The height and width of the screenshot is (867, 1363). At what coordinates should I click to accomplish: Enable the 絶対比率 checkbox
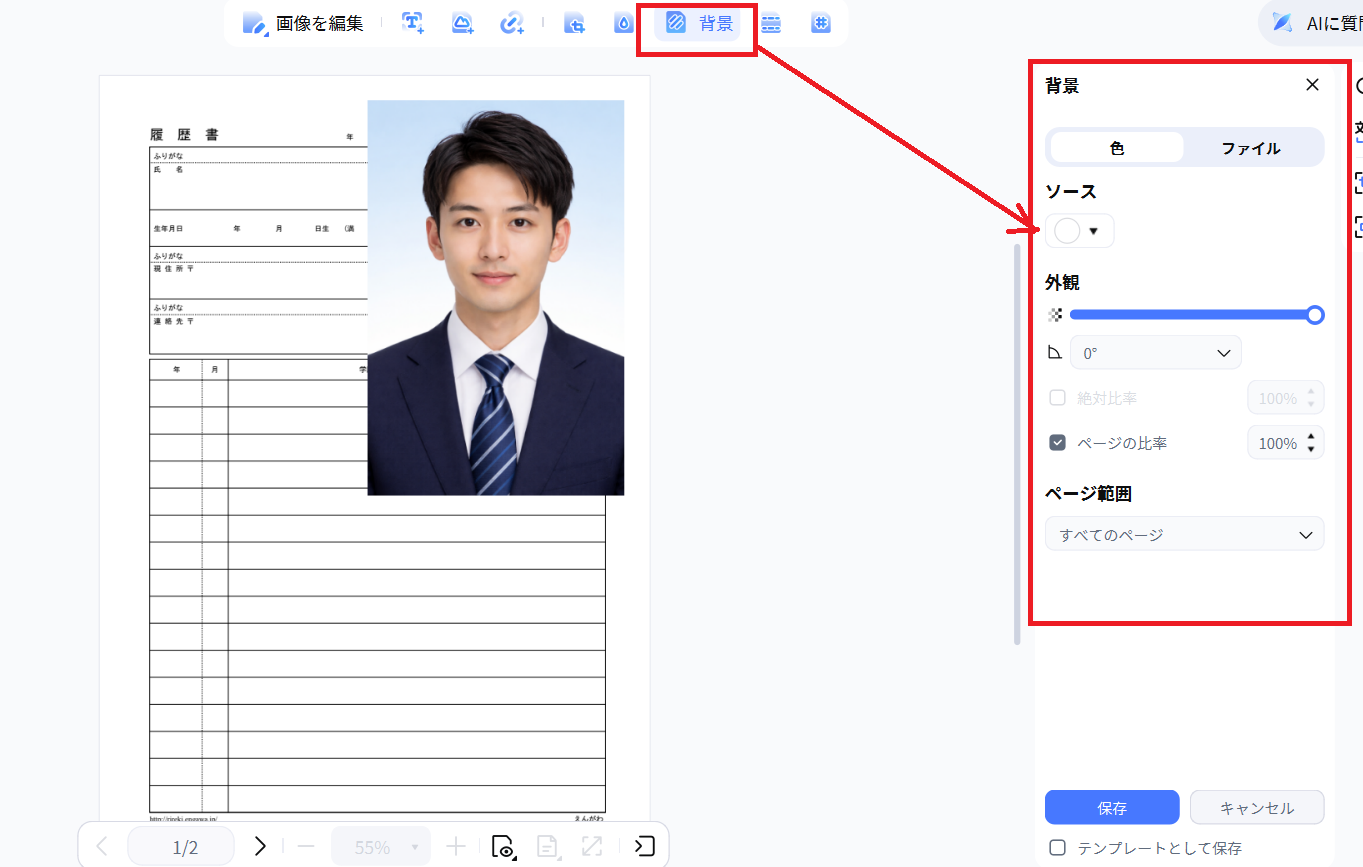(x=1057, y=398)
